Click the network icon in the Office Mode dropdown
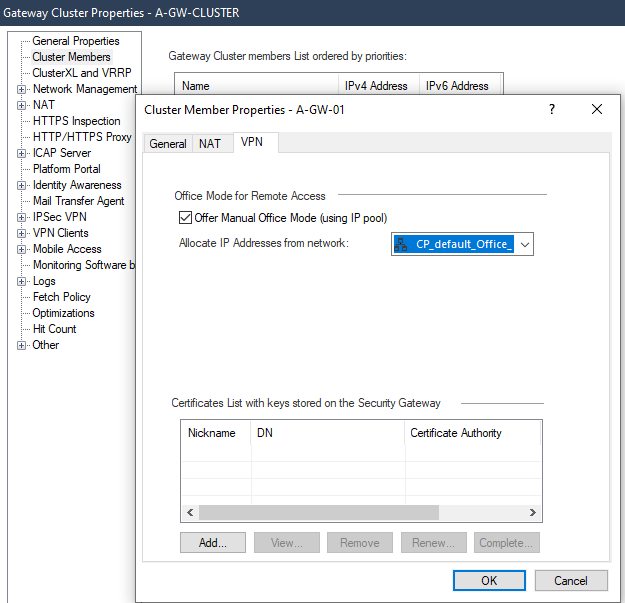The height and width of the screenshot is (603, 625). [x=402, y=244]
